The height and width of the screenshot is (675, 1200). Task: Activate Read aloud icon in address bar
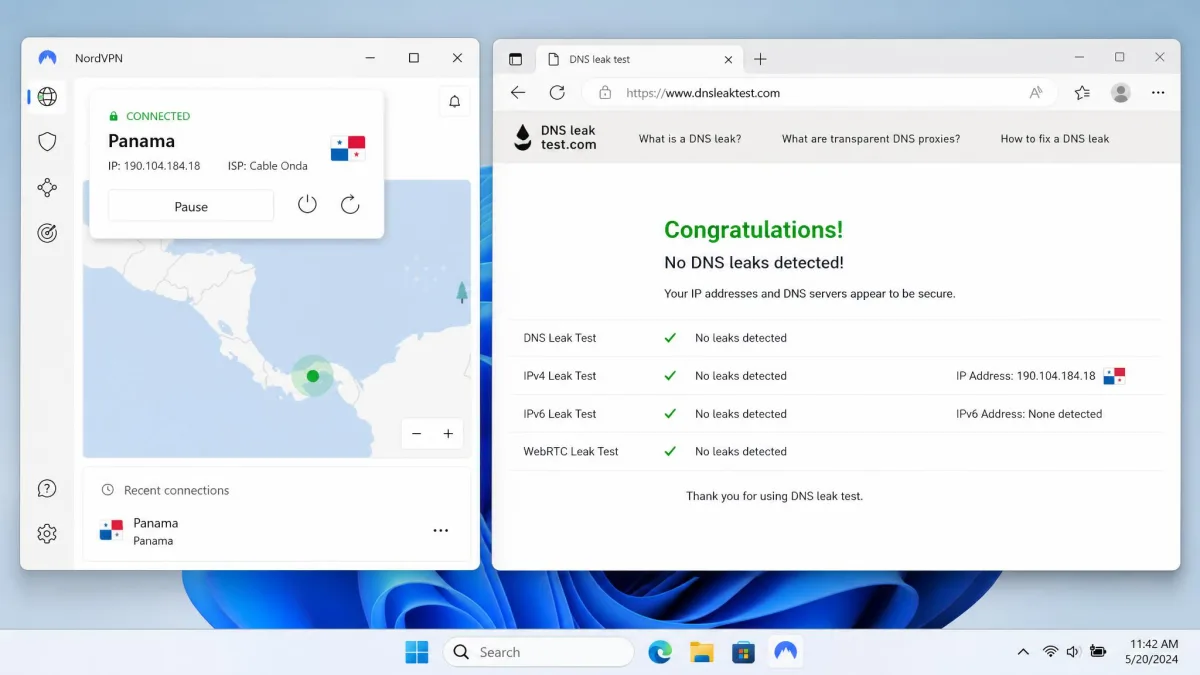1035,93
